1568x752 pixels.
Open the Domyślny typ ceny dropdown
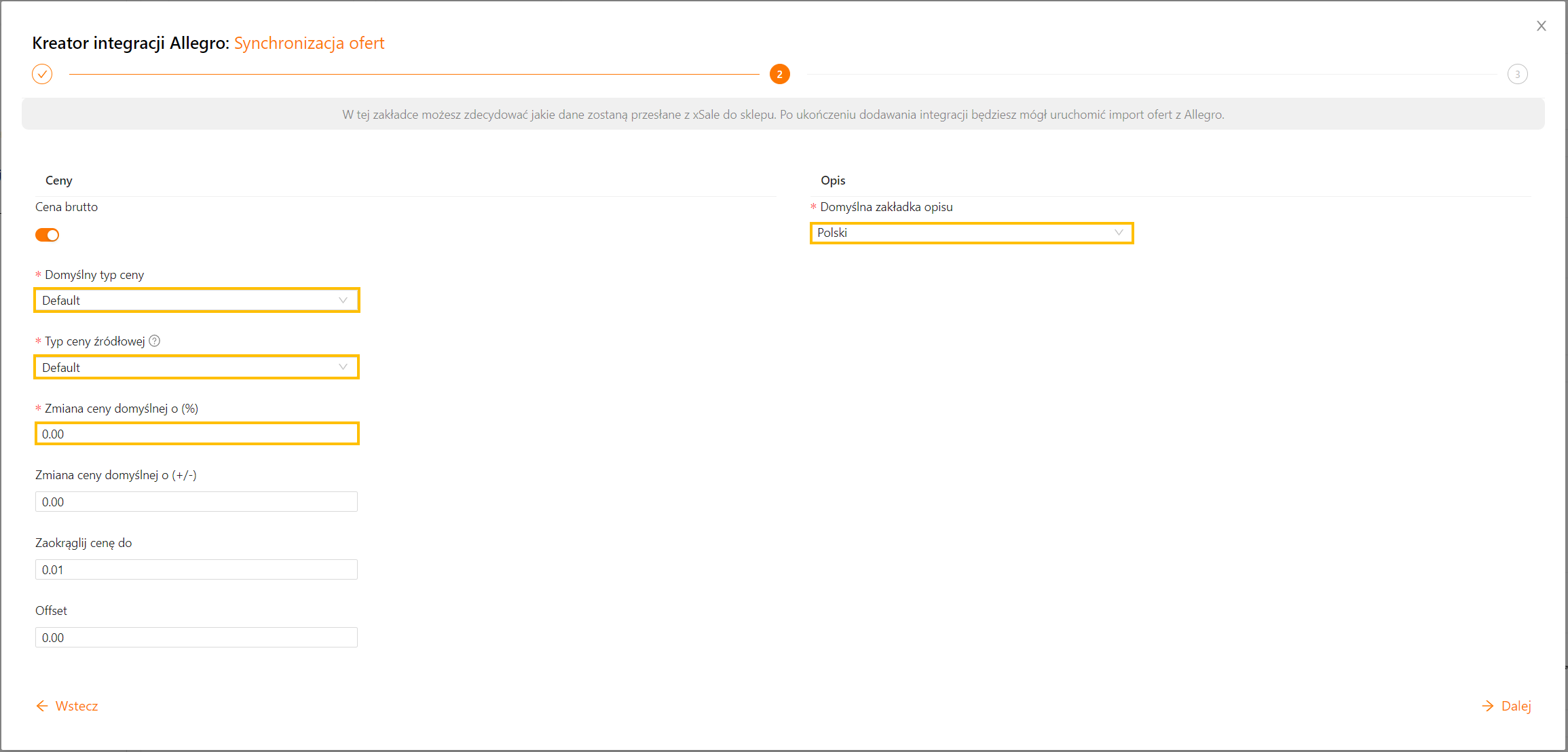(196, 300)
